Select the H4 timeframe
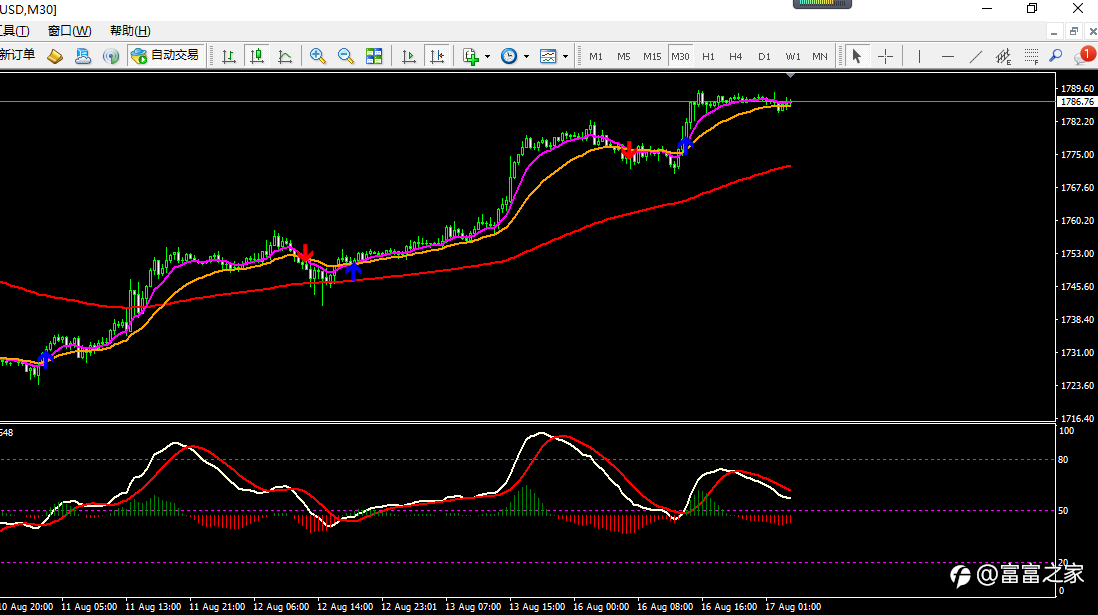Image resolution: width=1098 pixels, height=615 pixels. [x=735, y=56]
